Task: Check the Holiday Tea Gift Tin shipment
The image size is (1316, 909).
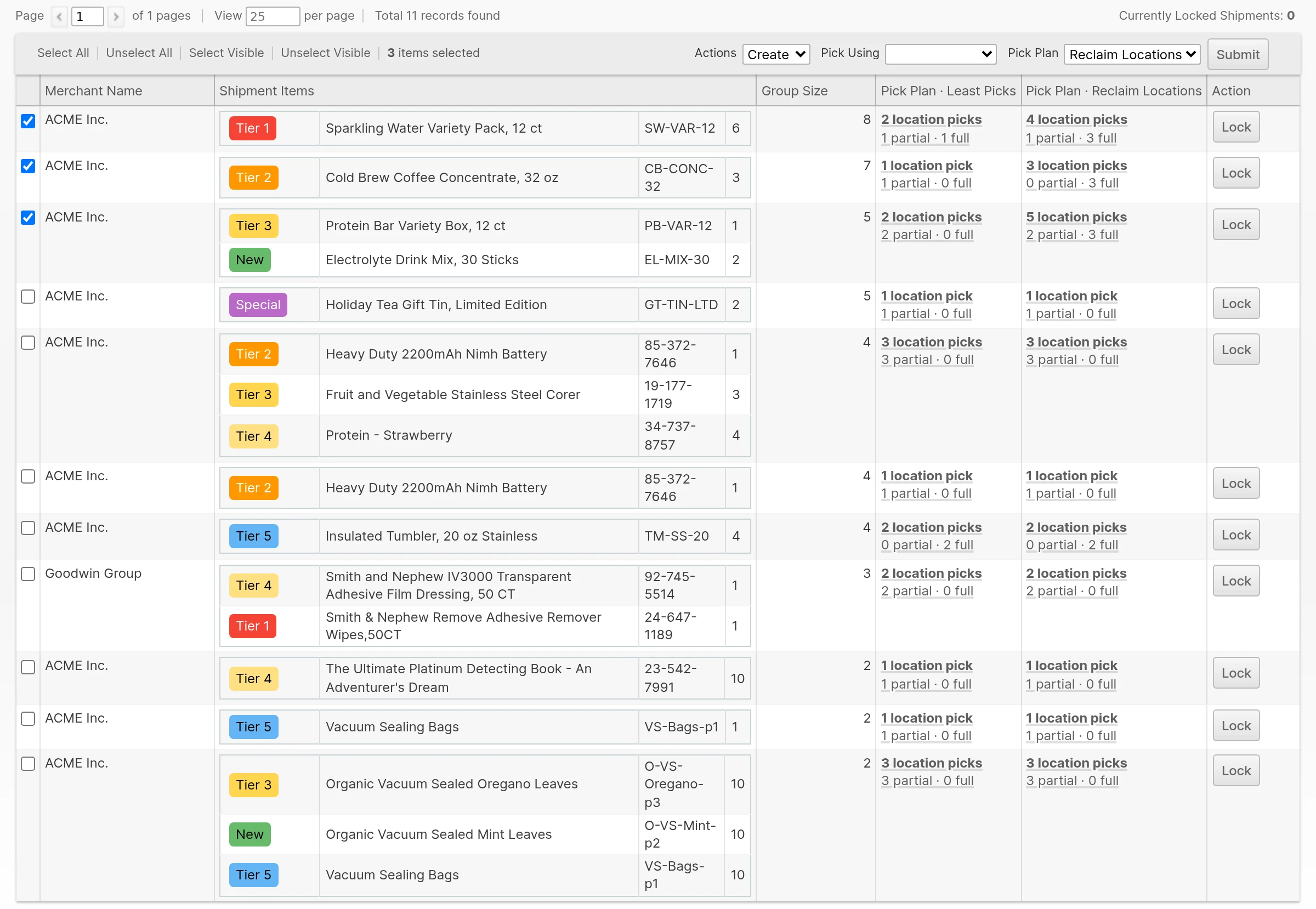Action: tap(28, 297)
